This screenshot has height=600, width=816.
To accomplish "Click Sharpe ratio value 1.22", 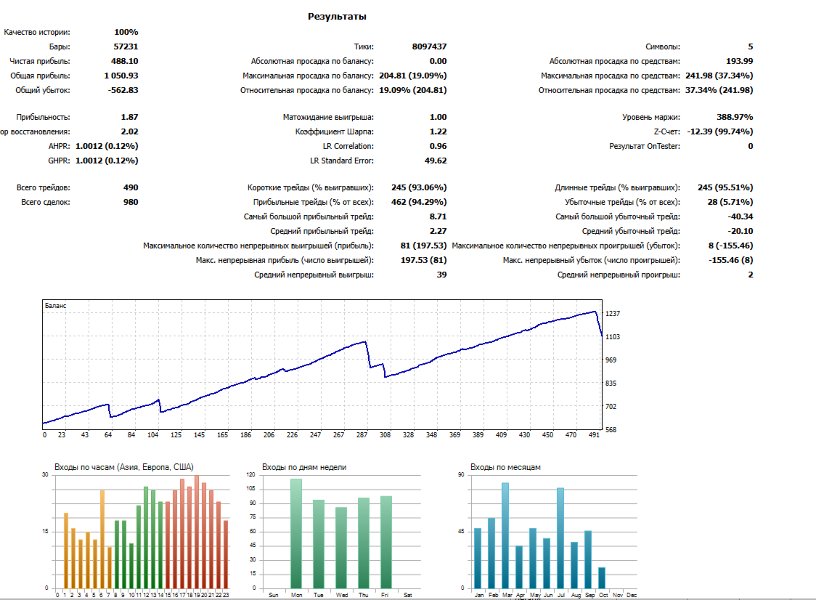I will point(438,132).
